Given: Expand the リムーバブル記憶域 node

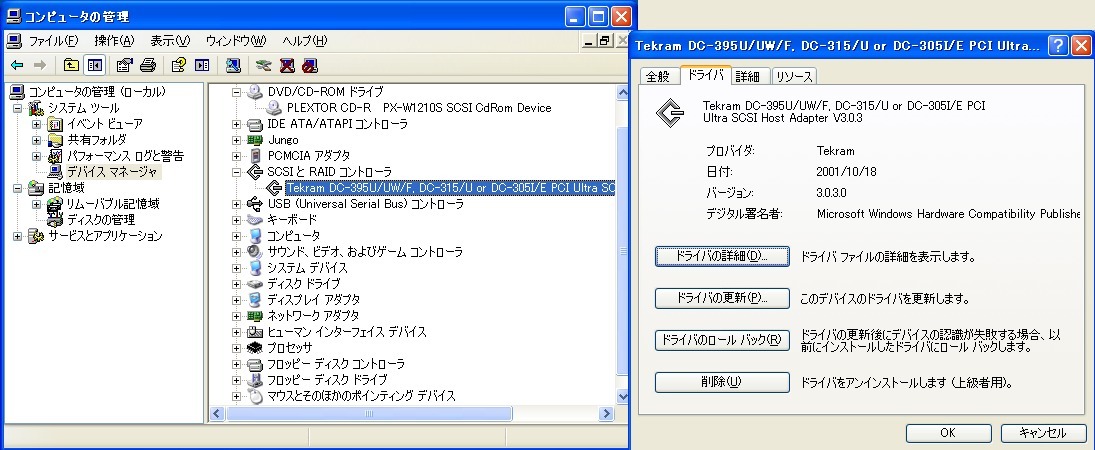Looking at the screenshot, I should coord(36,204).
